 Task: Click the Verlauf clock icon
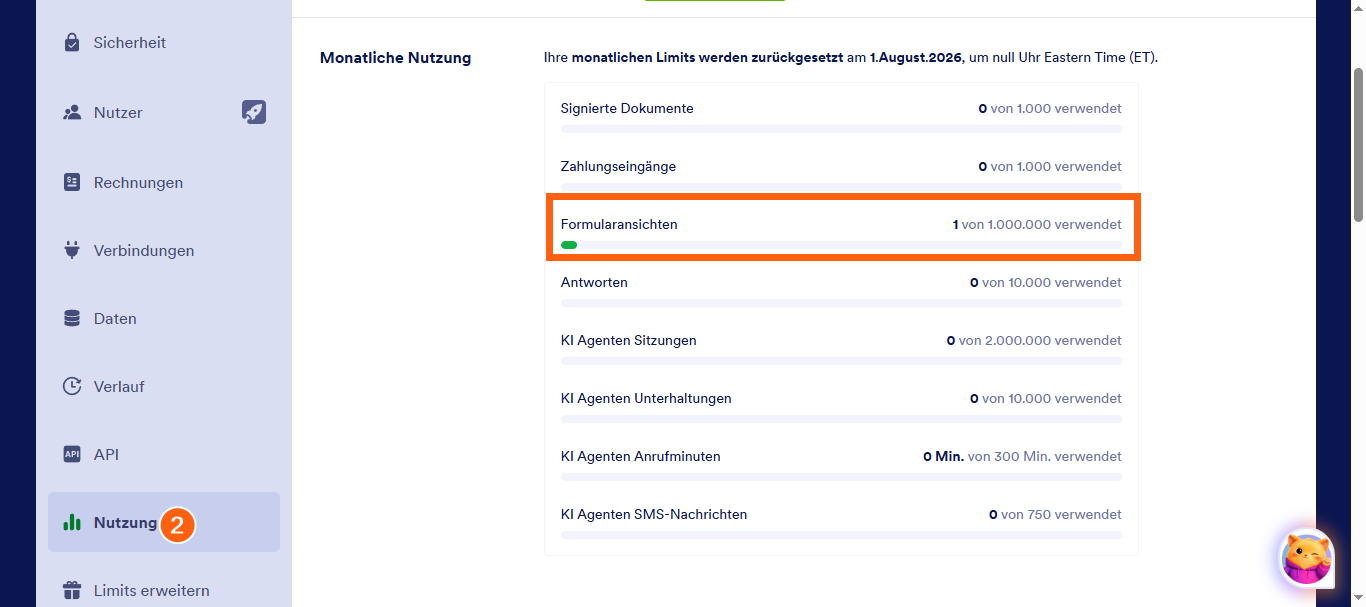pos(72,387)
